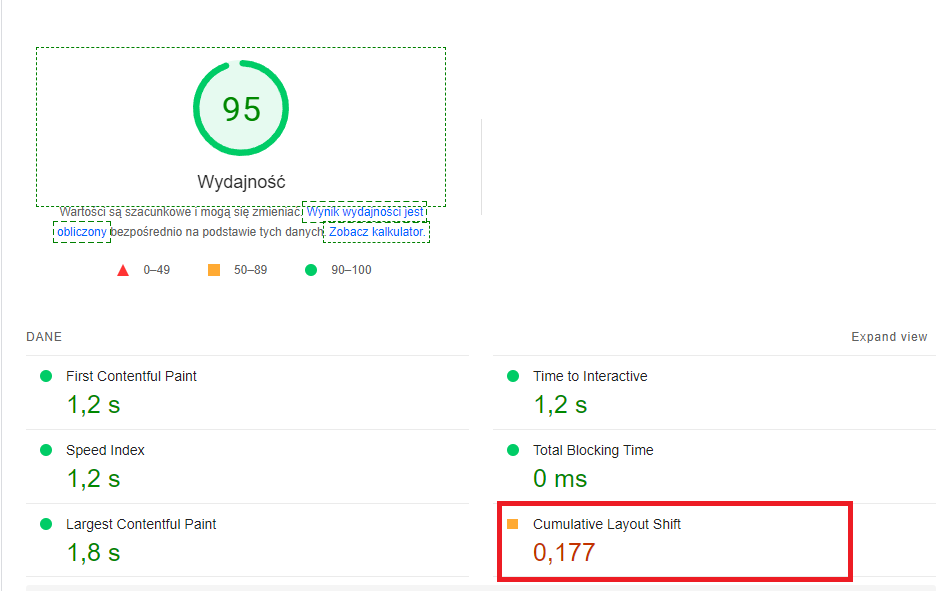Click the 0 ms Total Blocking Time value
The image size is (951, 591).
click(560, 478)
